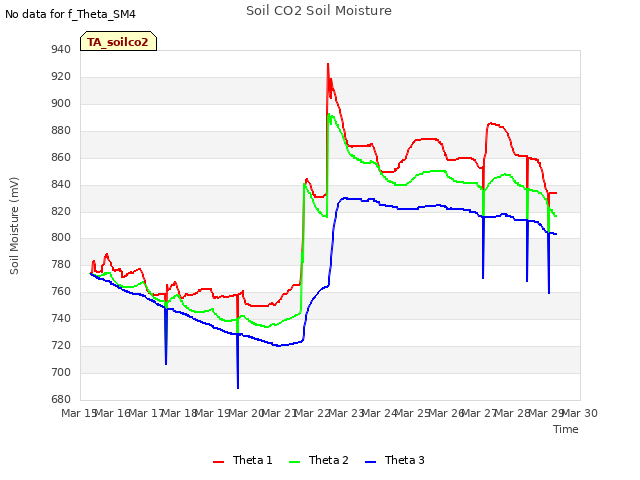Click the Theta 3 lowest spike near 690 mV

[238, 387]
